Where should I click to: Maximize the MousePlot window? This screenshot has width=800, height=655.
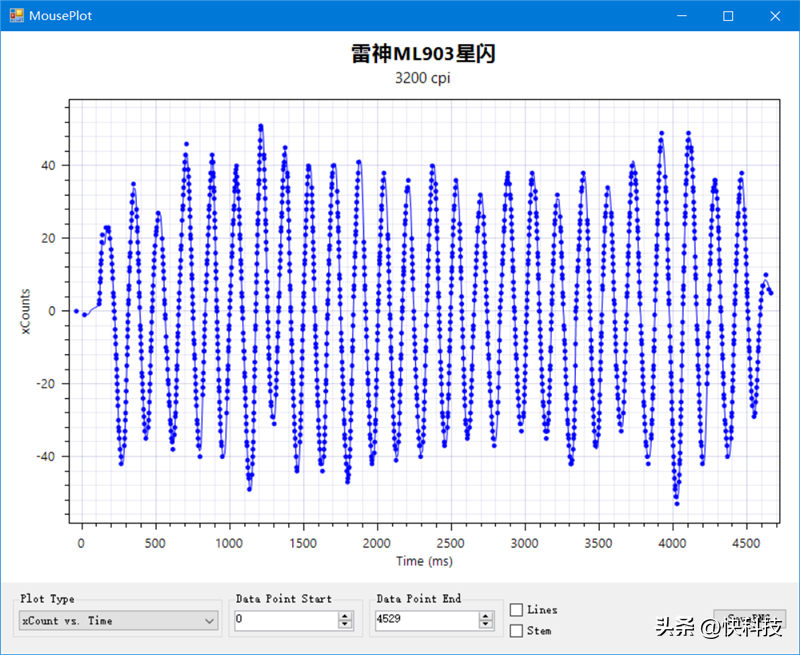(x=728, y=15)
